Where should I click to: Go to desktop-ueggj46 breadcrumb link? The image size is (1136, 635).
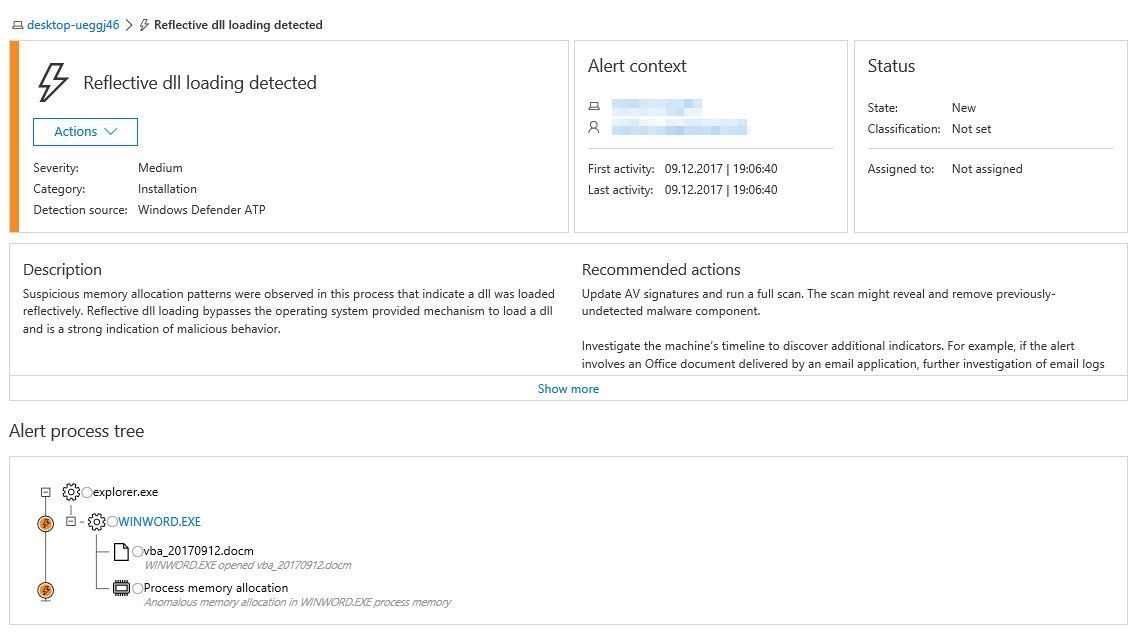coord(72,25)
